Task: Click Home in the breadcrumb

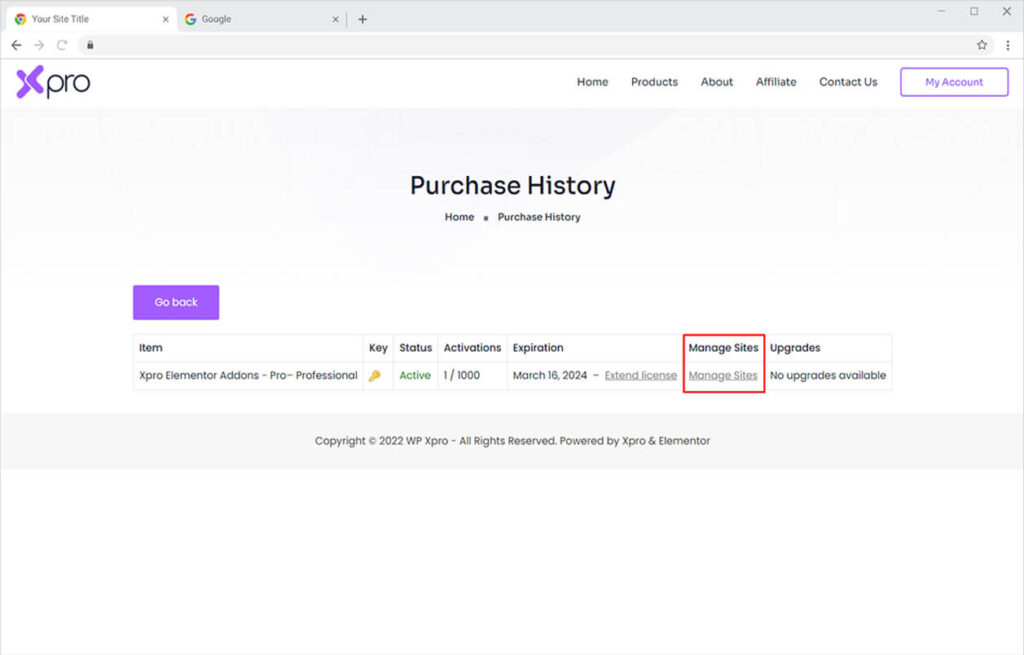Action: pyautogui.click(x=459, y=217)
